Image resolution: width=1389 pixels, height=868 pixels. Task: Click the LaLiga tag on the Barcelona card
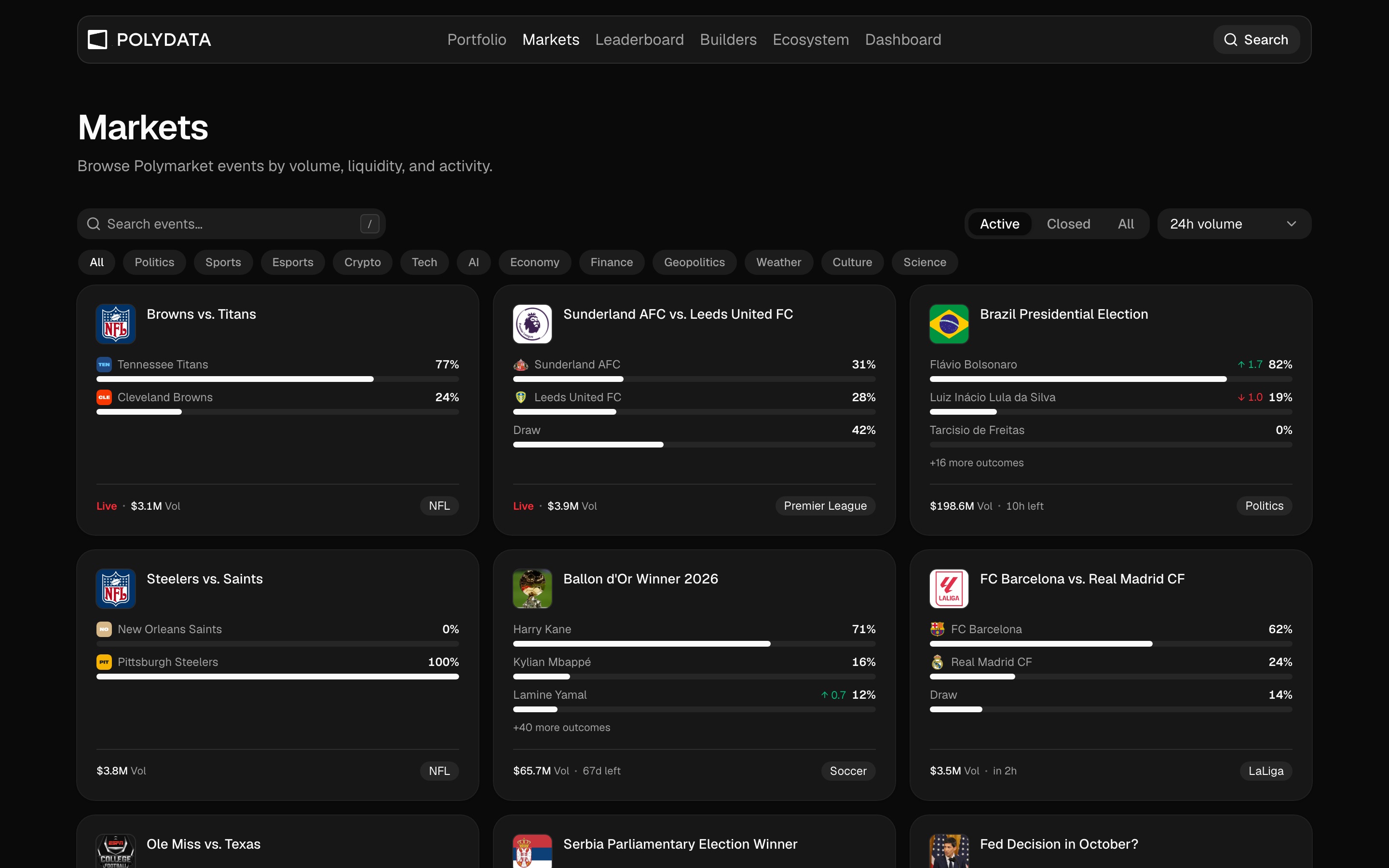coord(1266,771)
